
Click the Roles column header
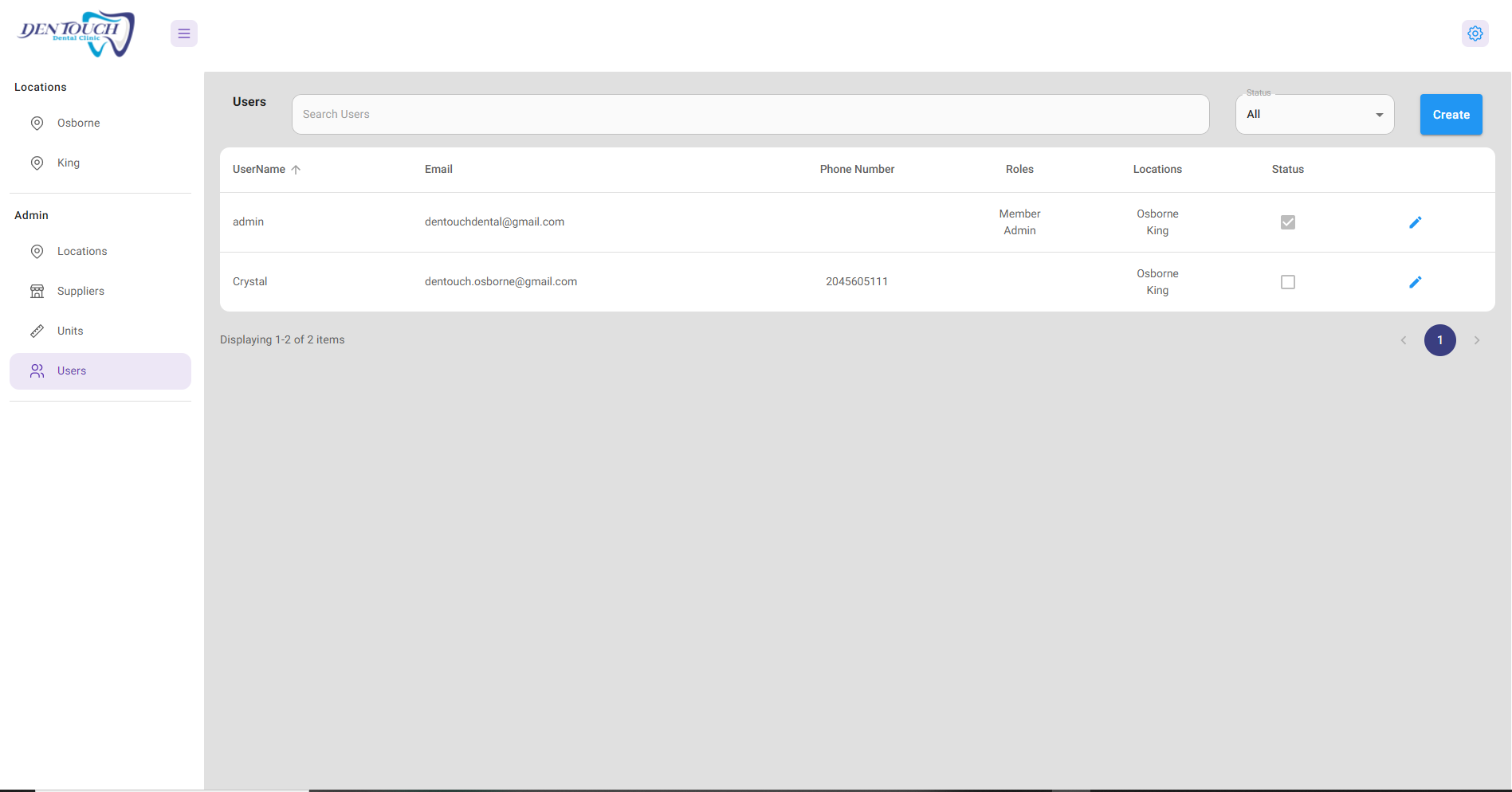pyautogui.click(x=1019, y=170)
